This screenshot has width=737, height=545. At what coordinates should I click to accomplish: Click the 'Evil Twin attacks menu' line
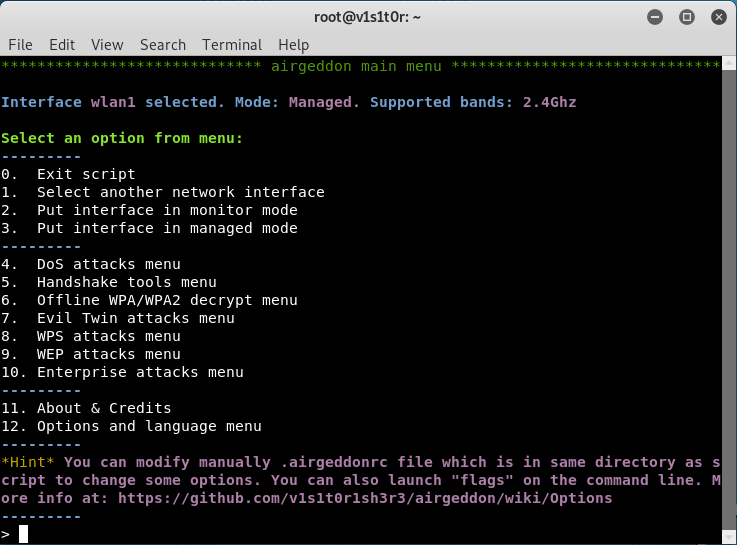coord(135,318)
